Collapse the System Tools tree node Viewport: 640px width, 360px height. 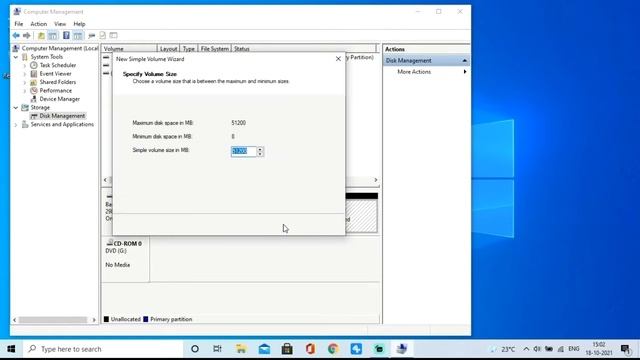16,57
